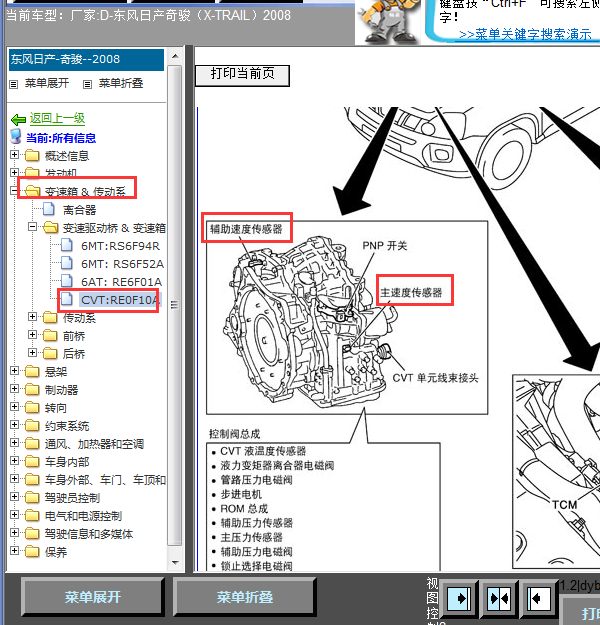This screenshot has width=600, height=625.
Task: Click the sidebar scrollbar up arrow
Action: point(175,56)
